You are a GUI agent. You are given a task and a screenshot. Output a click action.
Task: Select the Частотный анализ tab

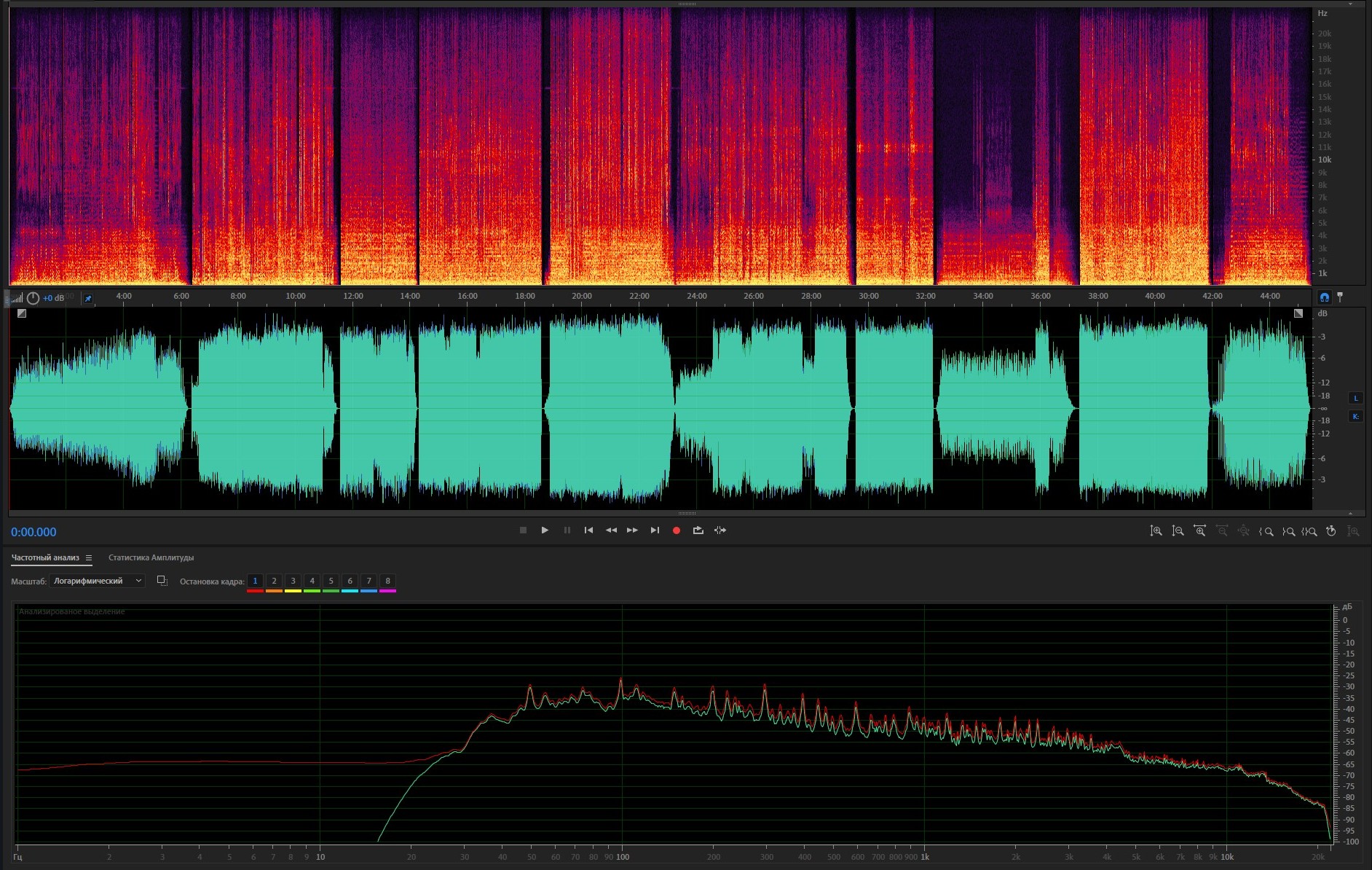pos(45,558)
